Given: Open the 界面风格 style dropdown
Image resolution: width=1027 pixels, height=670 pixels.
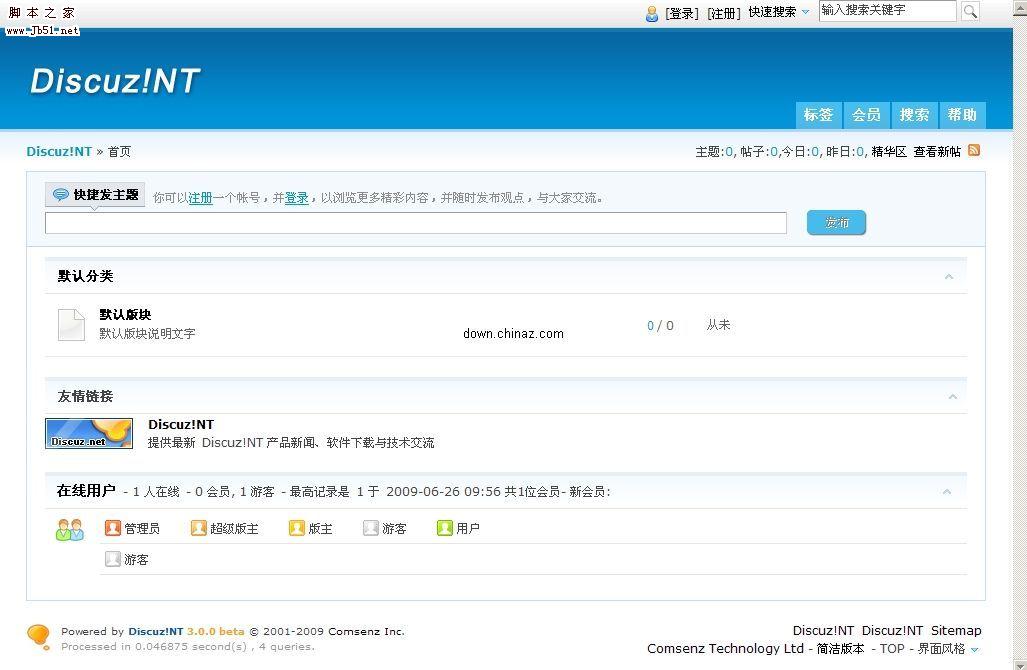Looking at the screenshot, I should click(948, 649).
